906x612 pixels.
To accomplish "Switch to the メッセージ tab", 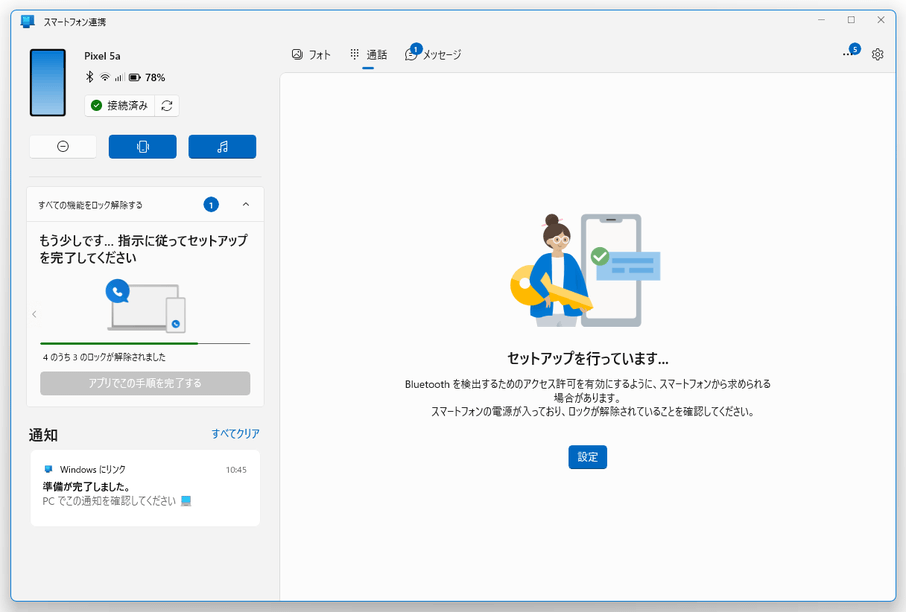I will pos(433,55).
